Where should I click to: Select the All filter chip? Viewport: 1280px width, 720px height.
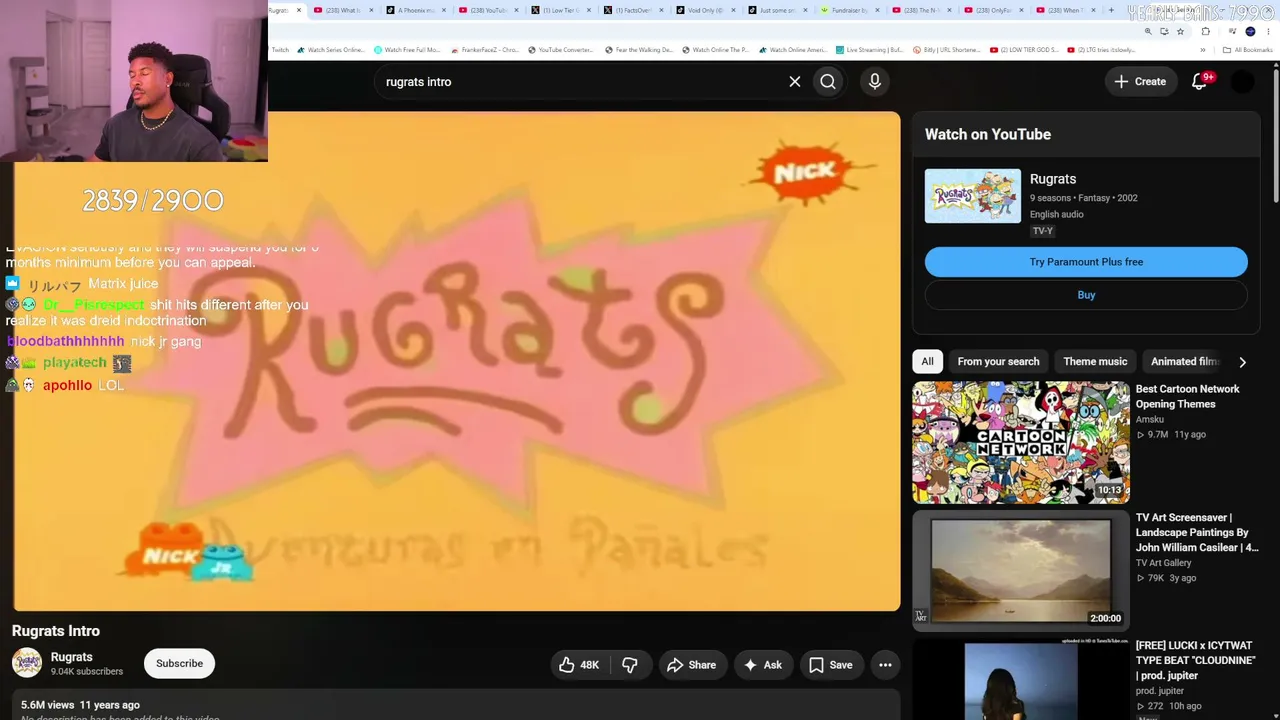click(927, 362)
